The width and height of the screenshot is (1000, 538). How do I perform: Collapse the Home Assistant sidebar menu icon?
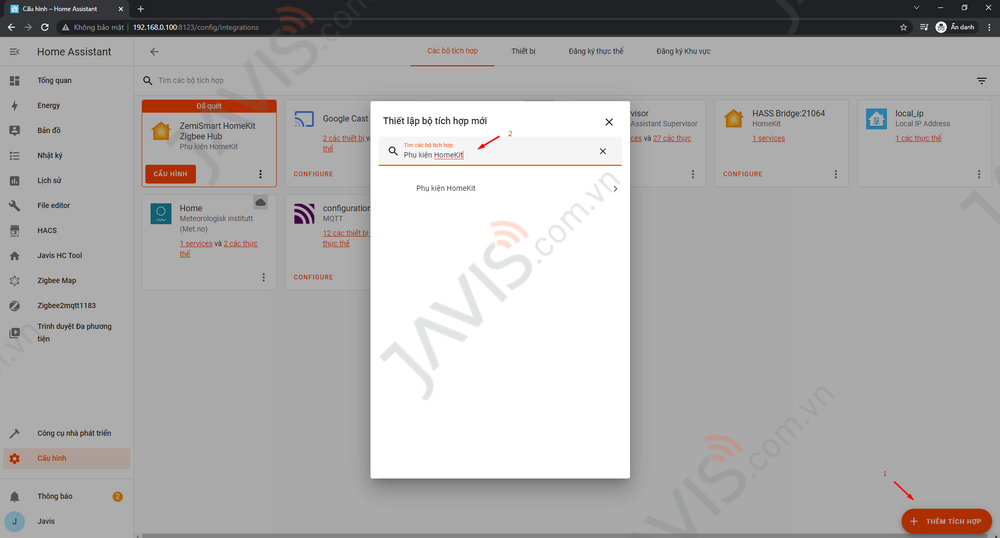point(14,52)
